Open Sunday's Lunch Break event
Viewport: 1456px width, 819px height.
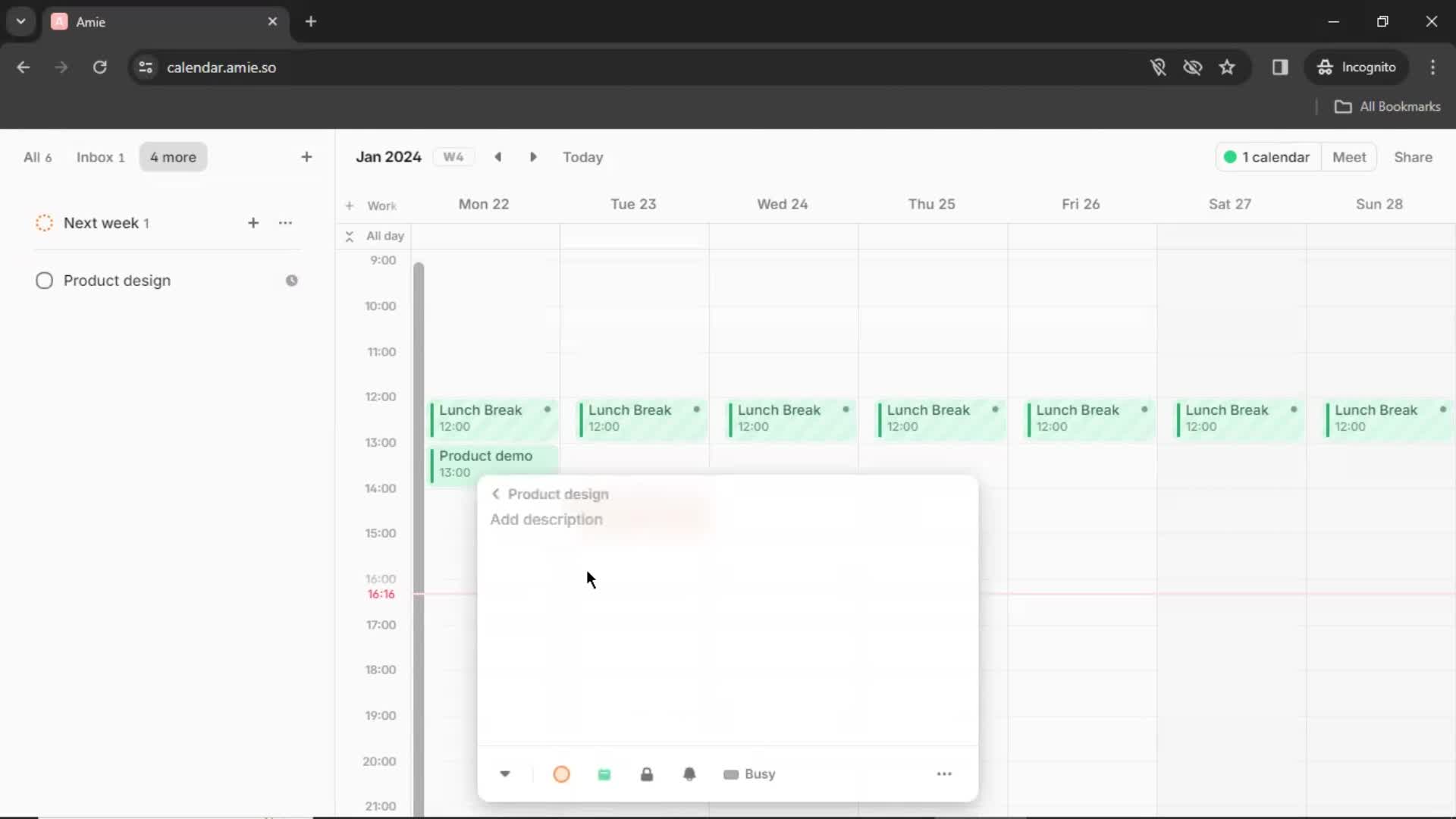1389,419
